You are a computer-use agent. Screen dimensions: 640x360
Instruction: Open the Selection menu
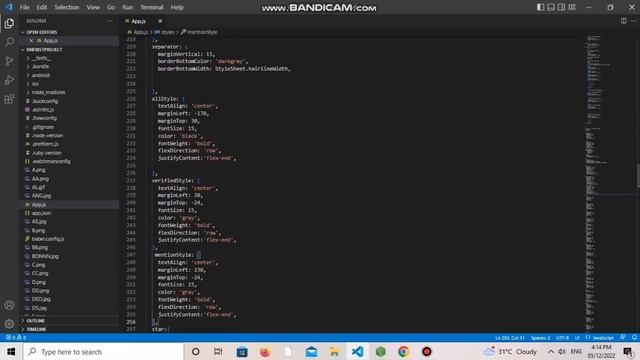(x=67, y=7)
